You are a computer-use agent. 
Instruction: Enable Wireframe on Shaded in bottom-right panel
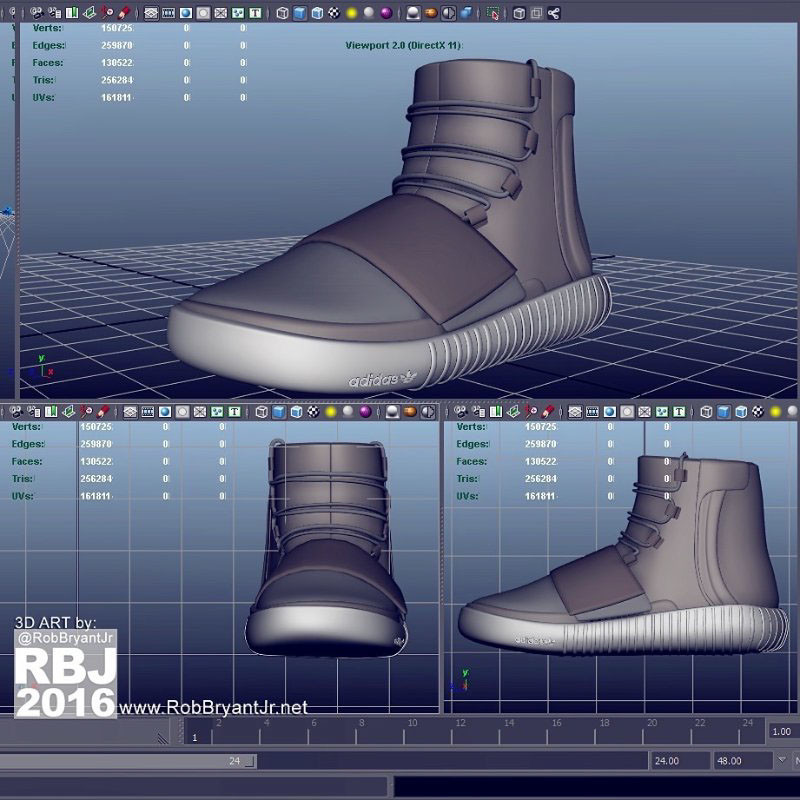[x=741, y=412]
